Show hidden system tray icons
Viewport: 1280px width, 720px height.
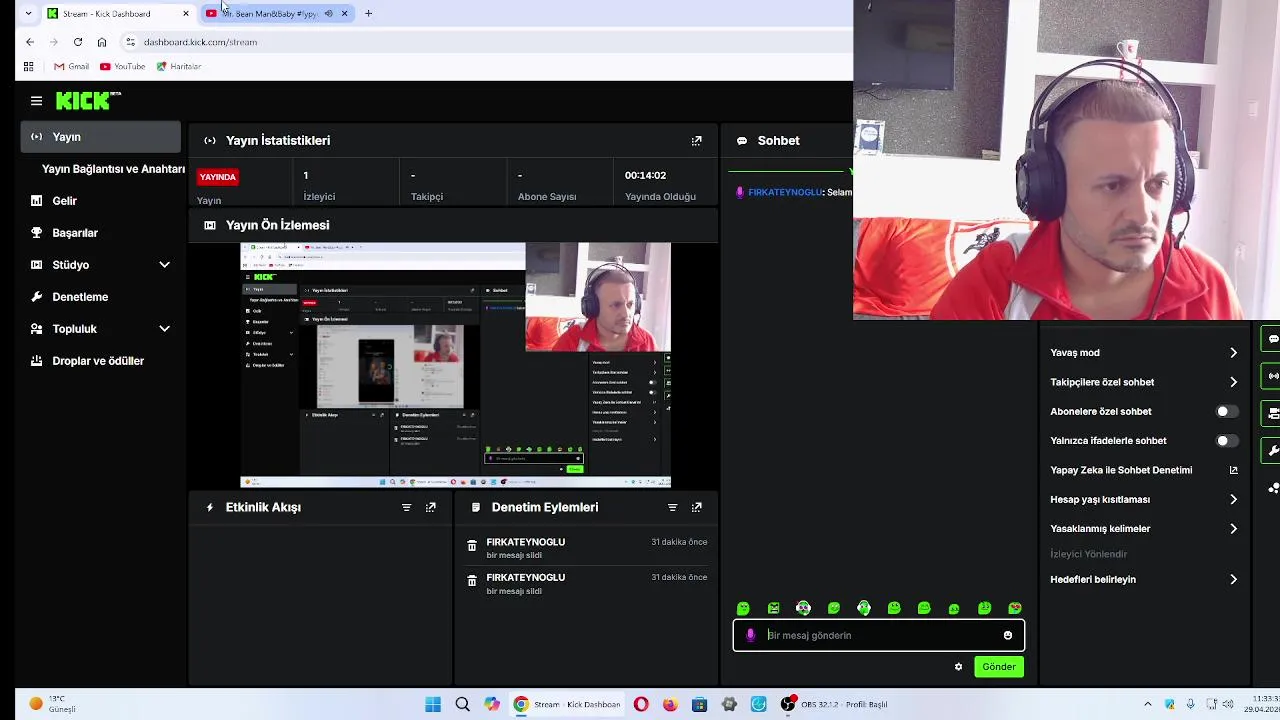click(1147, 704)
